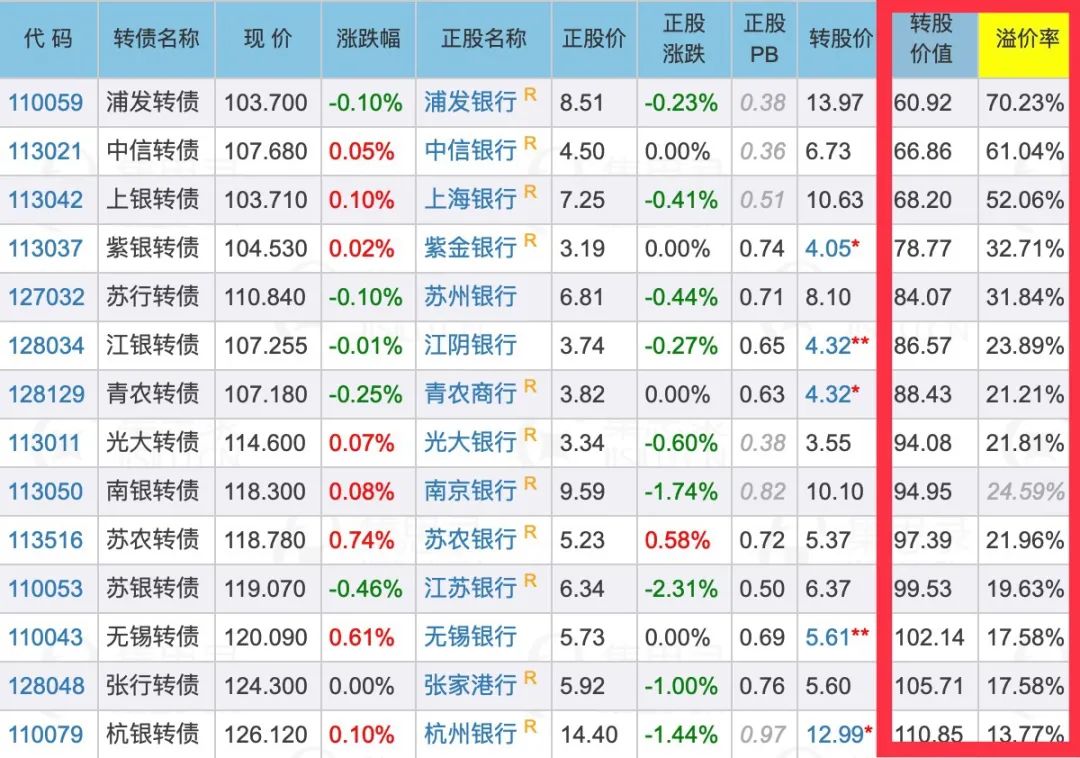Sort by the 涨跌幅 column header
This screenshot has width=1080, height=758.
click(x=368, y=39)
